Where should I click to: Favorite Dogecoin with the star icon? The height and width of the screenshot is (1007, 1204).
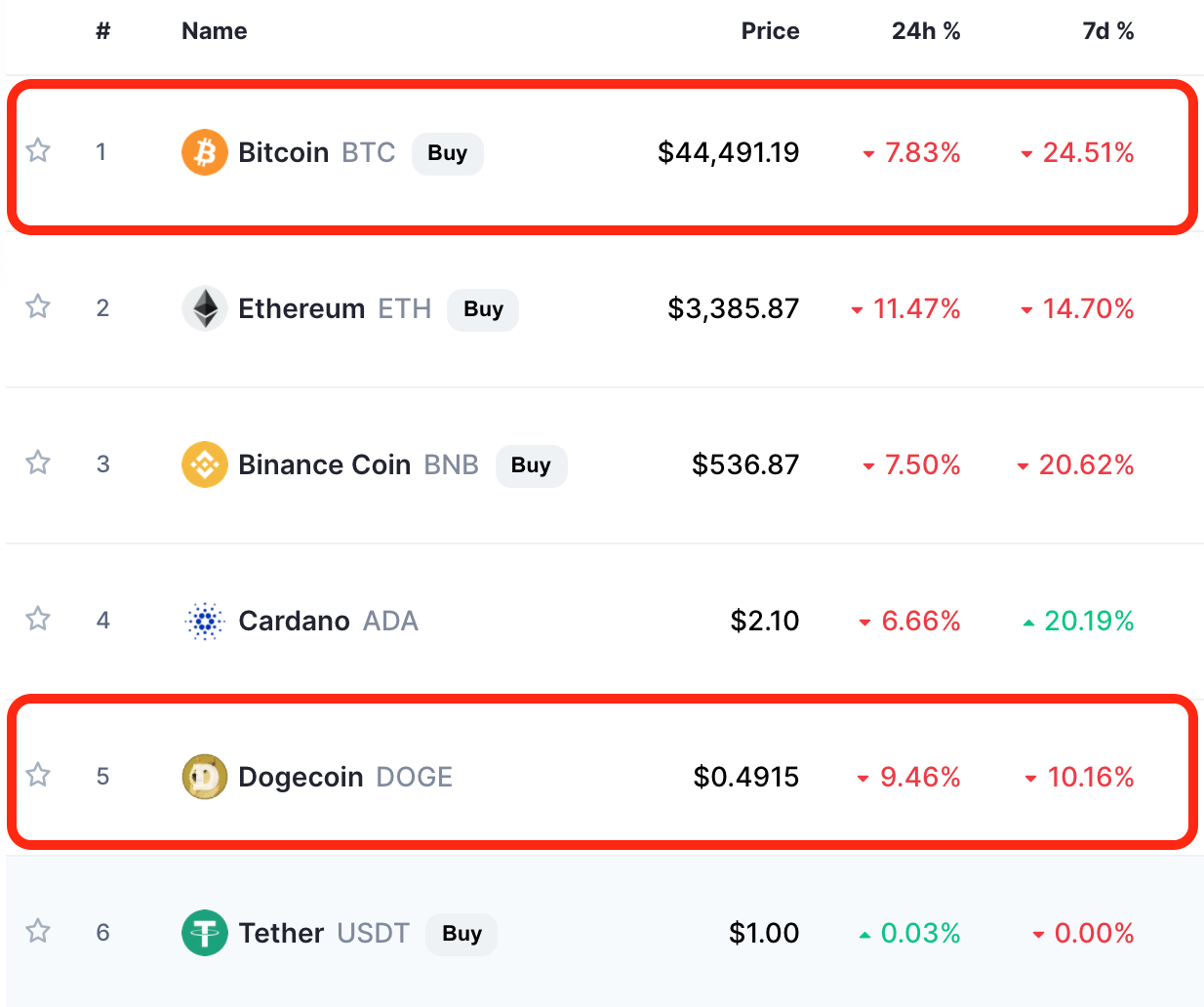tap(38, 775)
